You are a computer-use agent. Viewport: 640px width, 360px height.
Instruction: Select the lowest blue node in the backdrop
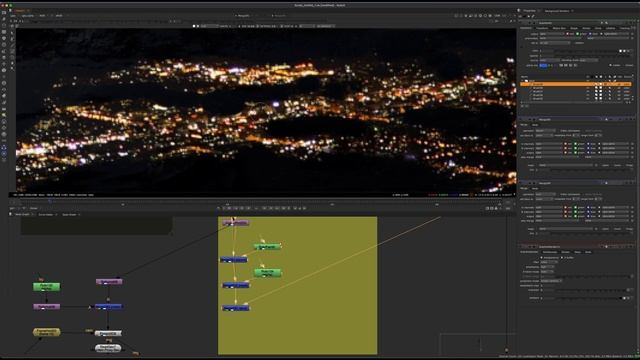coord(236,308)
